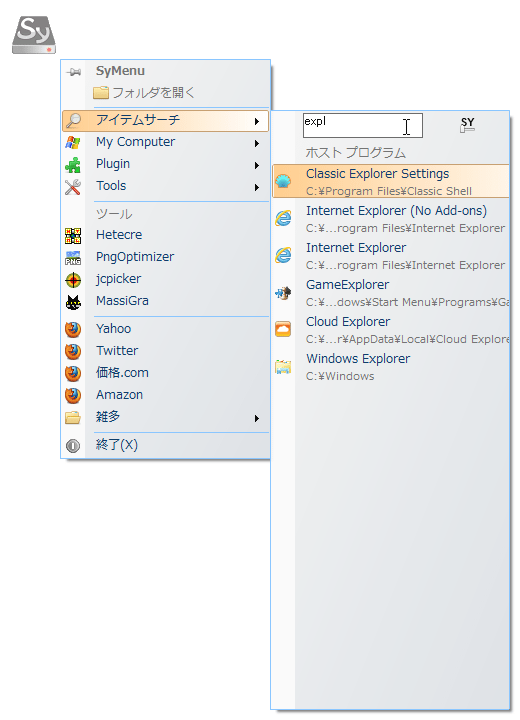520x720 pixels.
Task: Choose 終了(X) to exit SyMenu
Action: (x=165, y=445)
